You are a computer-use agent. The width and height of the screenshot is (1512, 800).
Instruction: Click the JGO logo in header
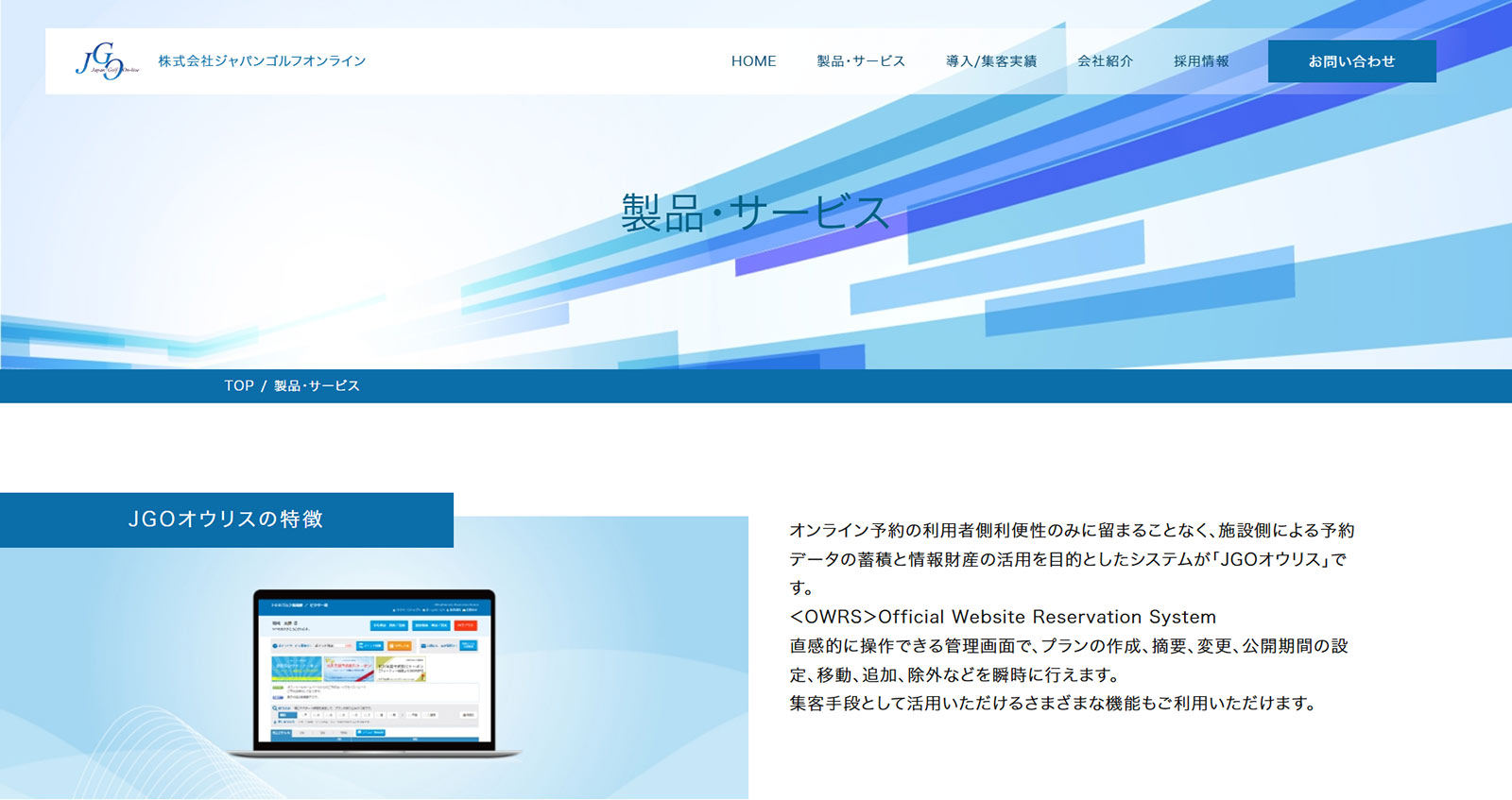point(106,61)
